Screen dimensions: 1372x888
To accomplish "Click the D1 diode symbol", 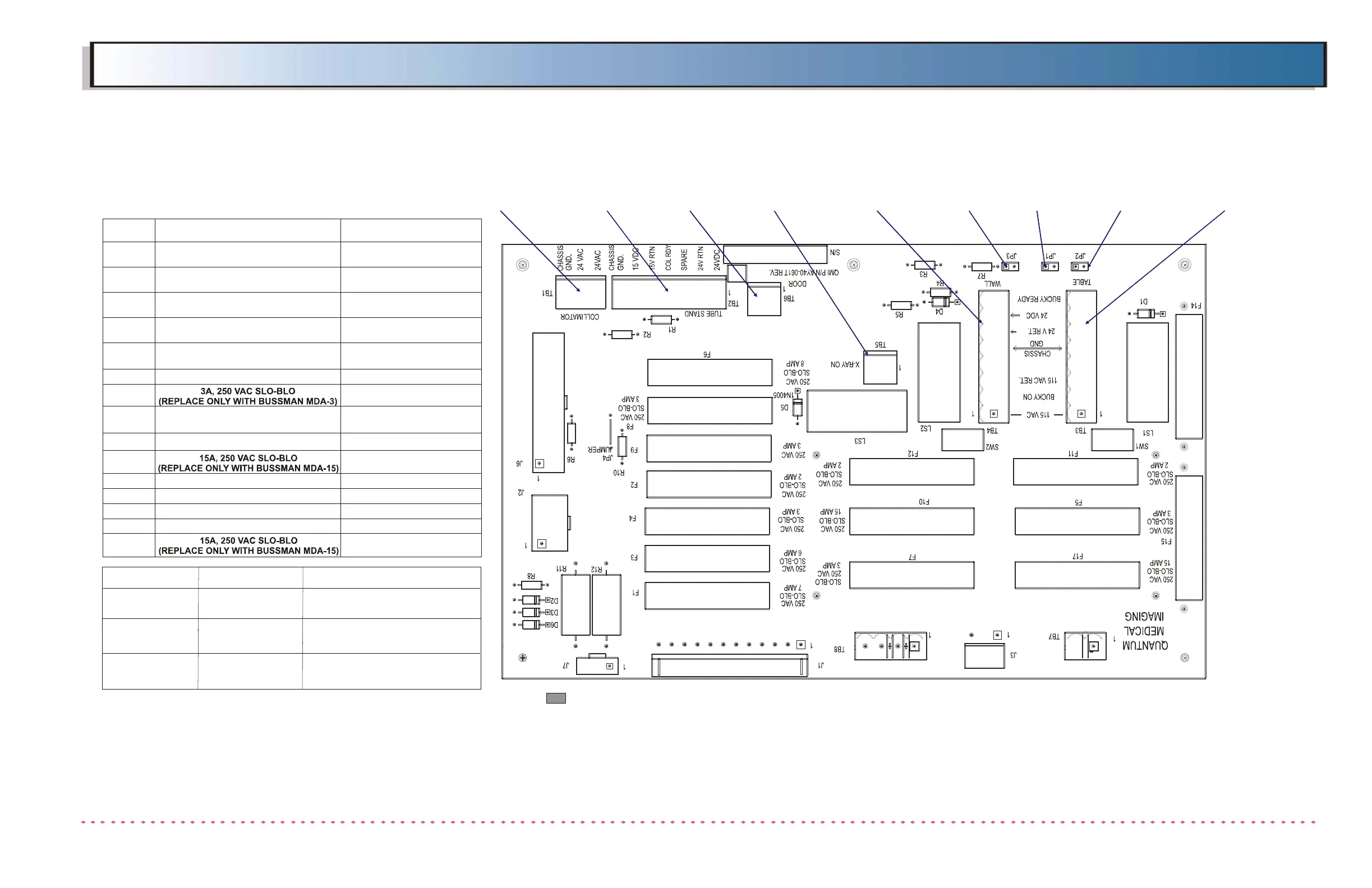I will click(1145, 313).
